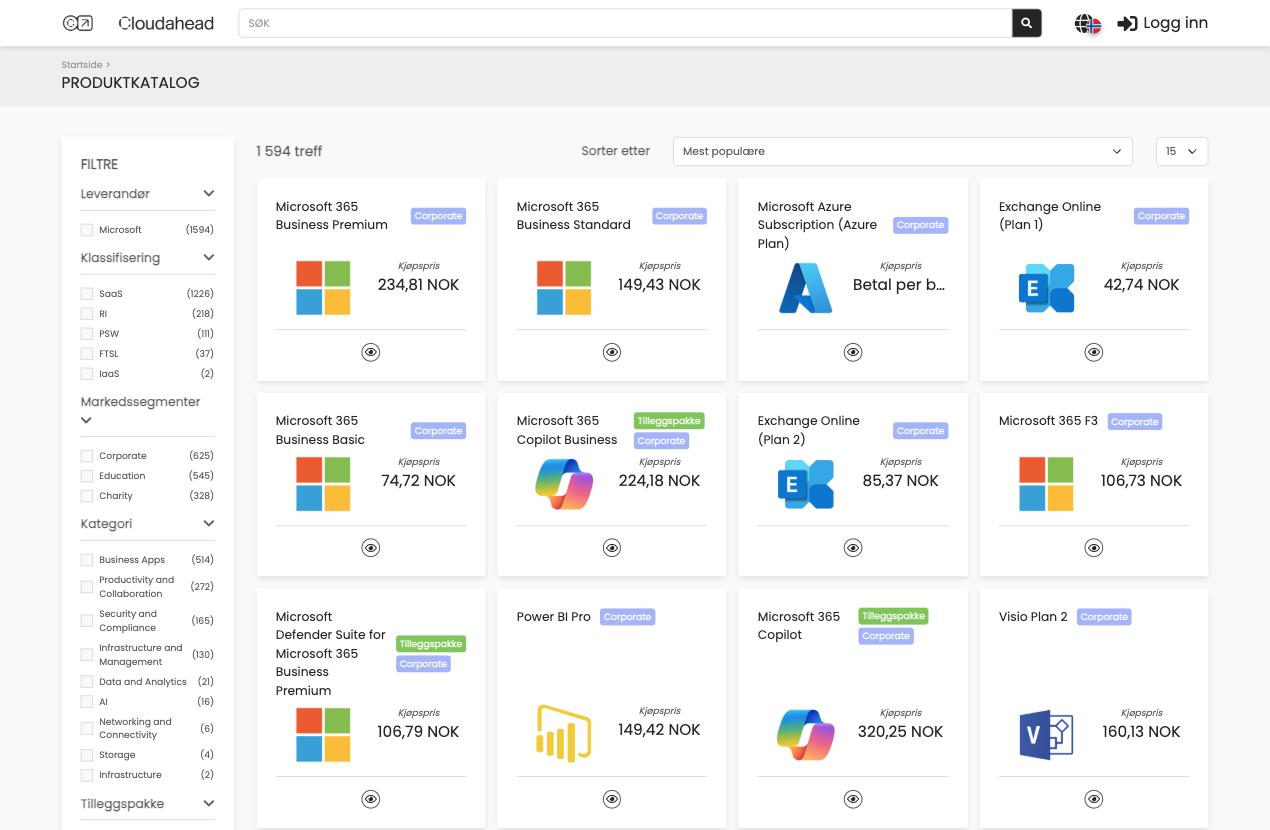Check the Security and Compliance filter
This screenshot has height=830, width=1270.
pyautogui.click(x=87, y=621)
